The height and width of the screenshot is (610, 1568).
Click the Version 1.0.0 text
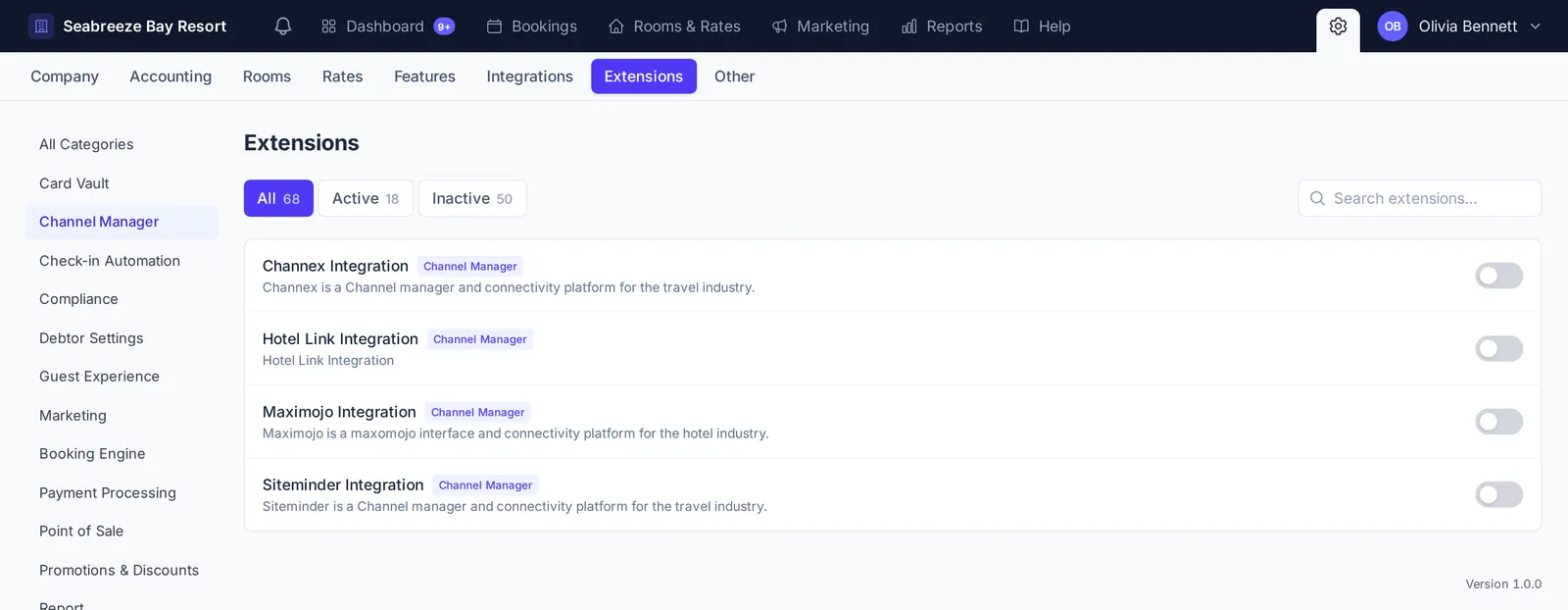pyautogui.click(x=1503, y=585)
